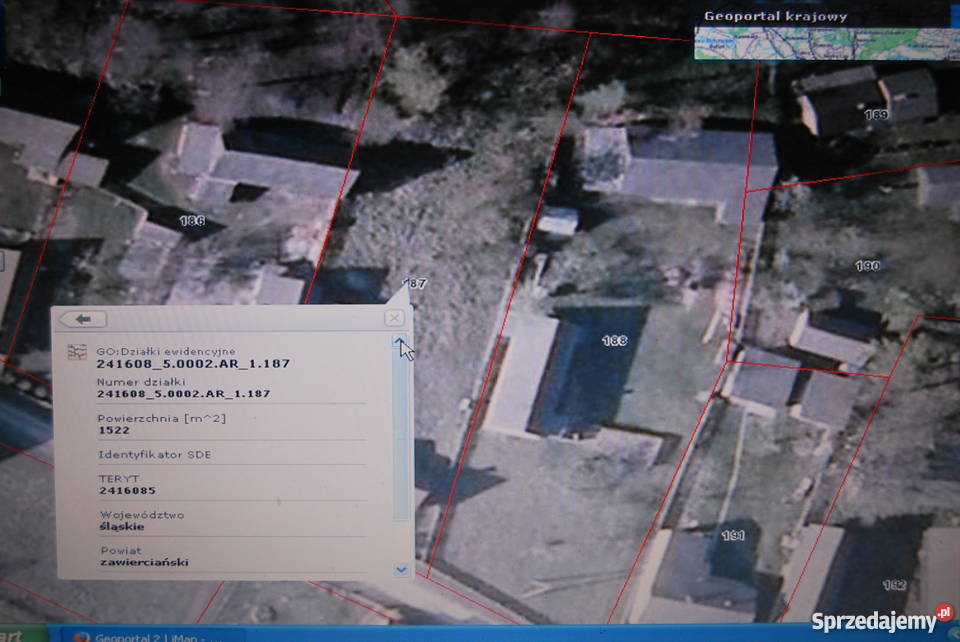Click the TERYT value 2416085
The image size is (960, 642).
coord(127,490)
